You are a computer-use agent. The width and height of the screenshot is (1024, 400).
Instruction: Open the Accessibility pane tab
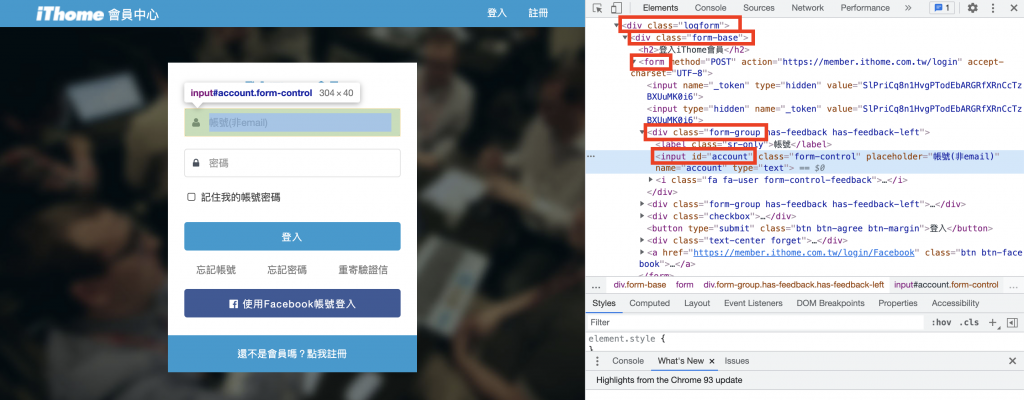pos(955,303)
